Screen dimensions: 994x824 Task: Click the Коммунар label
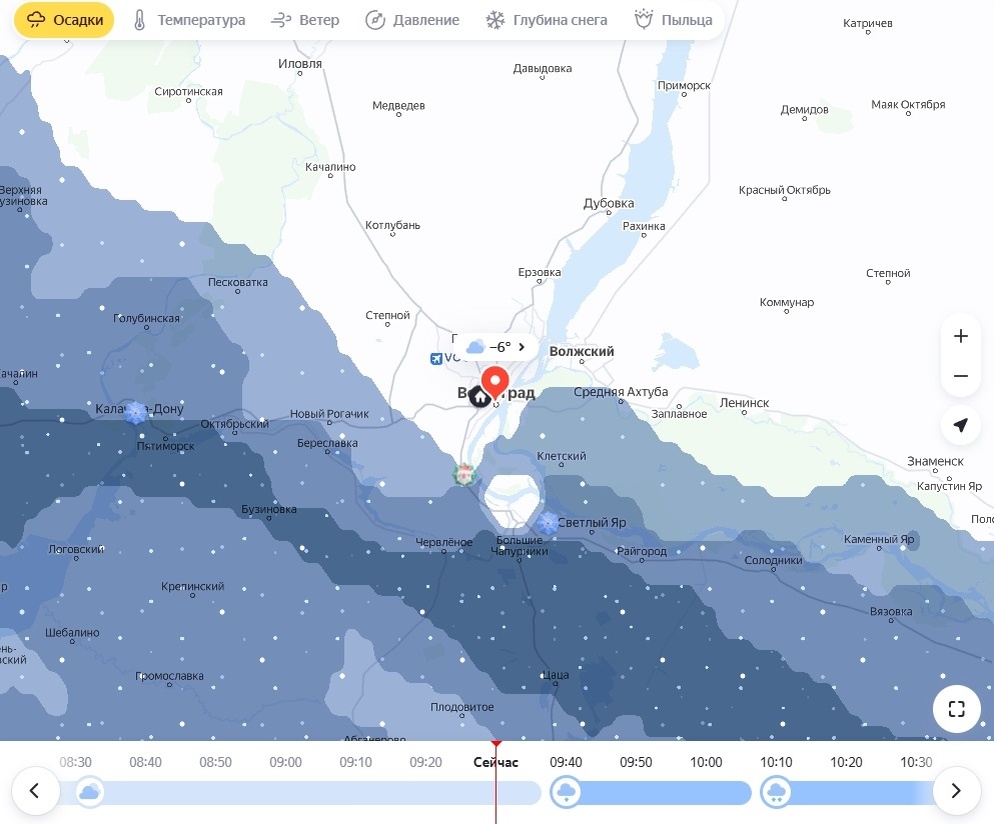point(787,302)
